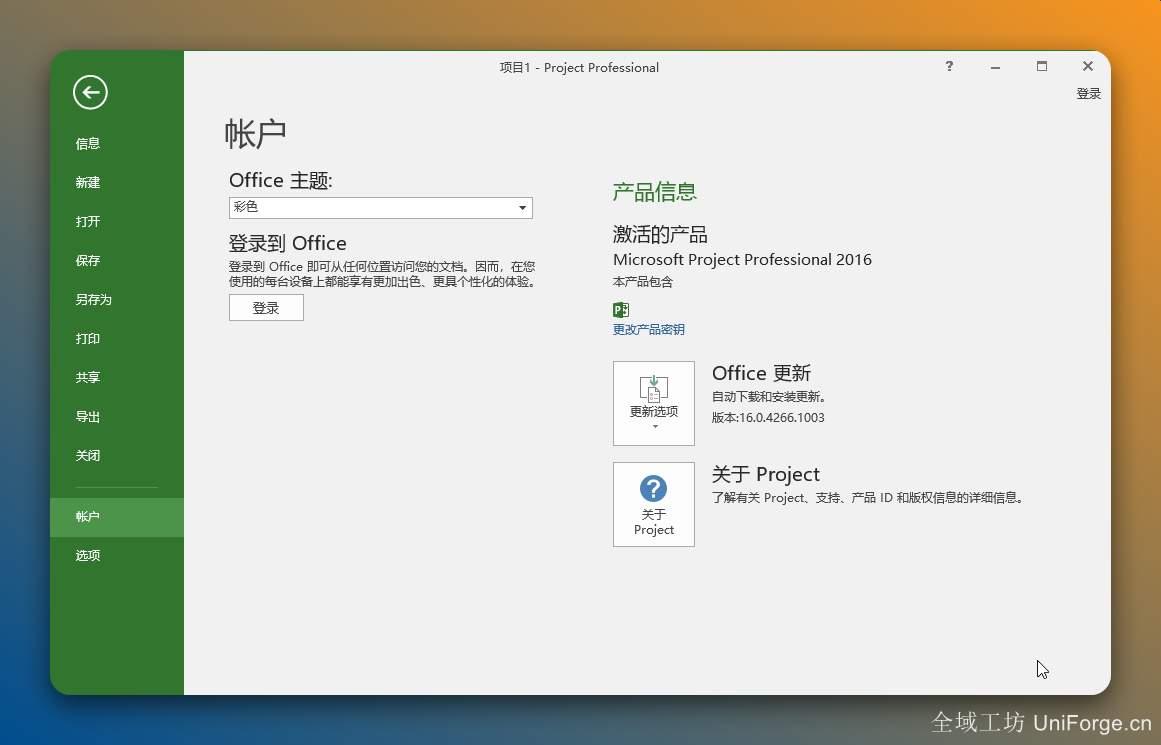Click the green Project product icon
Screen dimensions: 1161x745
[x=621, y=310]
